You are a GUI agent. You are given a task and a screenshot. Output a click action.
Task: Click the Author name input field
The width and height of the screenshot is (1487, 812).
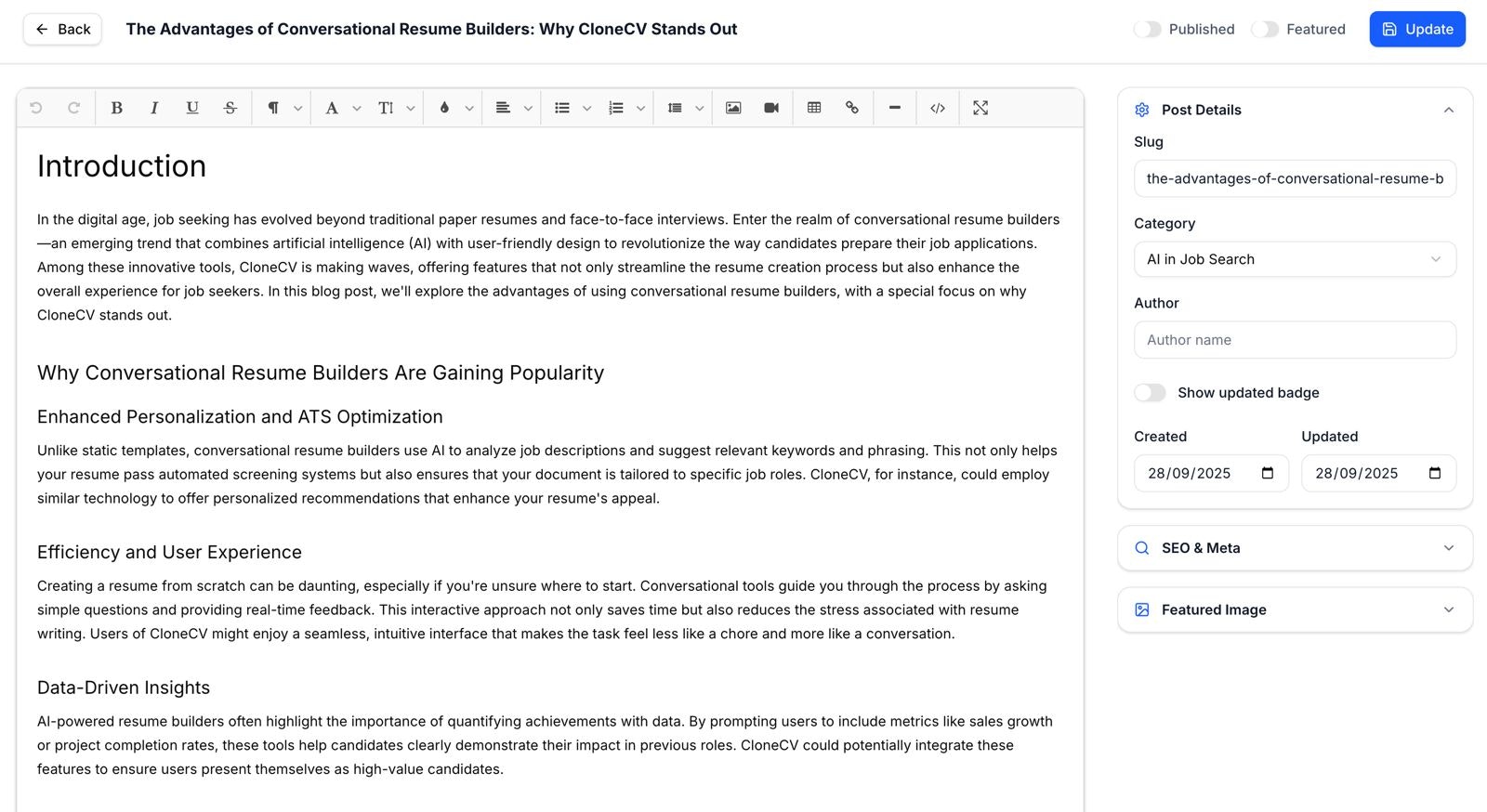pos(1295,340)
